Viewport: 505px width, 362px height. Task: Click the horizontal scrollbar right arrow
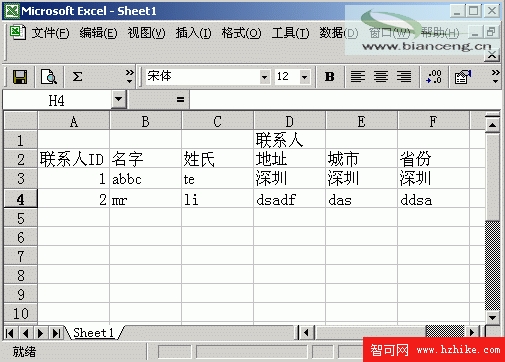point(472,332)
